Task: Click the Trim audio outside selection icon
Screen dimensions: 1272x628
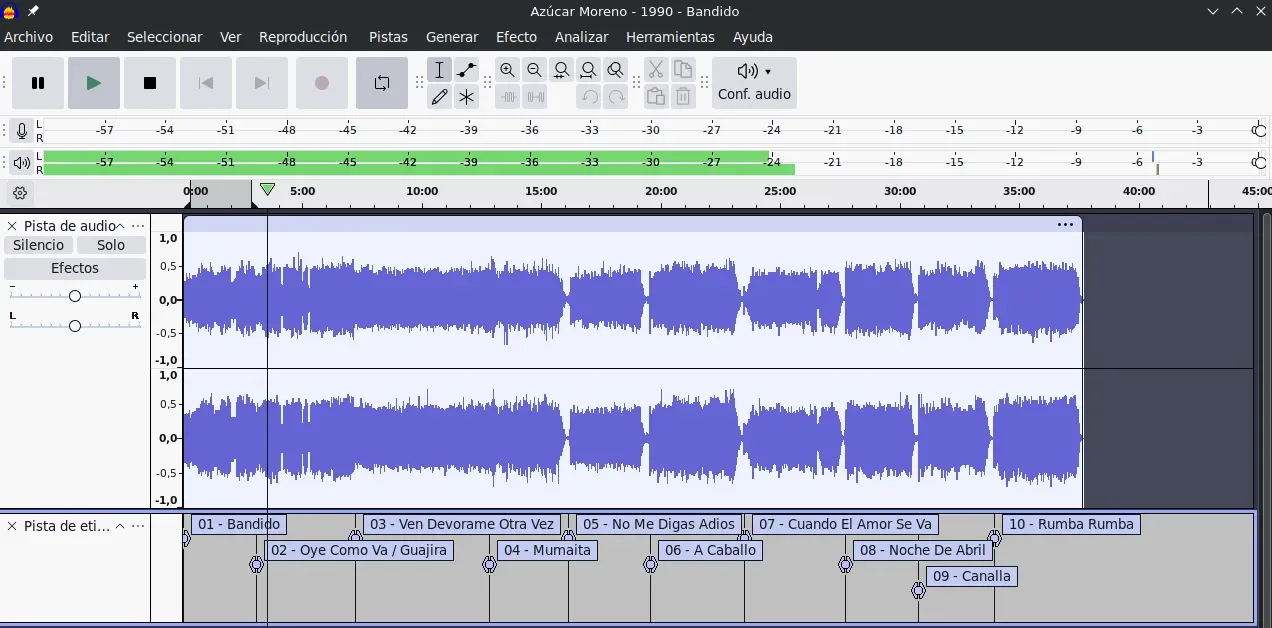Action: (x=508, y=97)
